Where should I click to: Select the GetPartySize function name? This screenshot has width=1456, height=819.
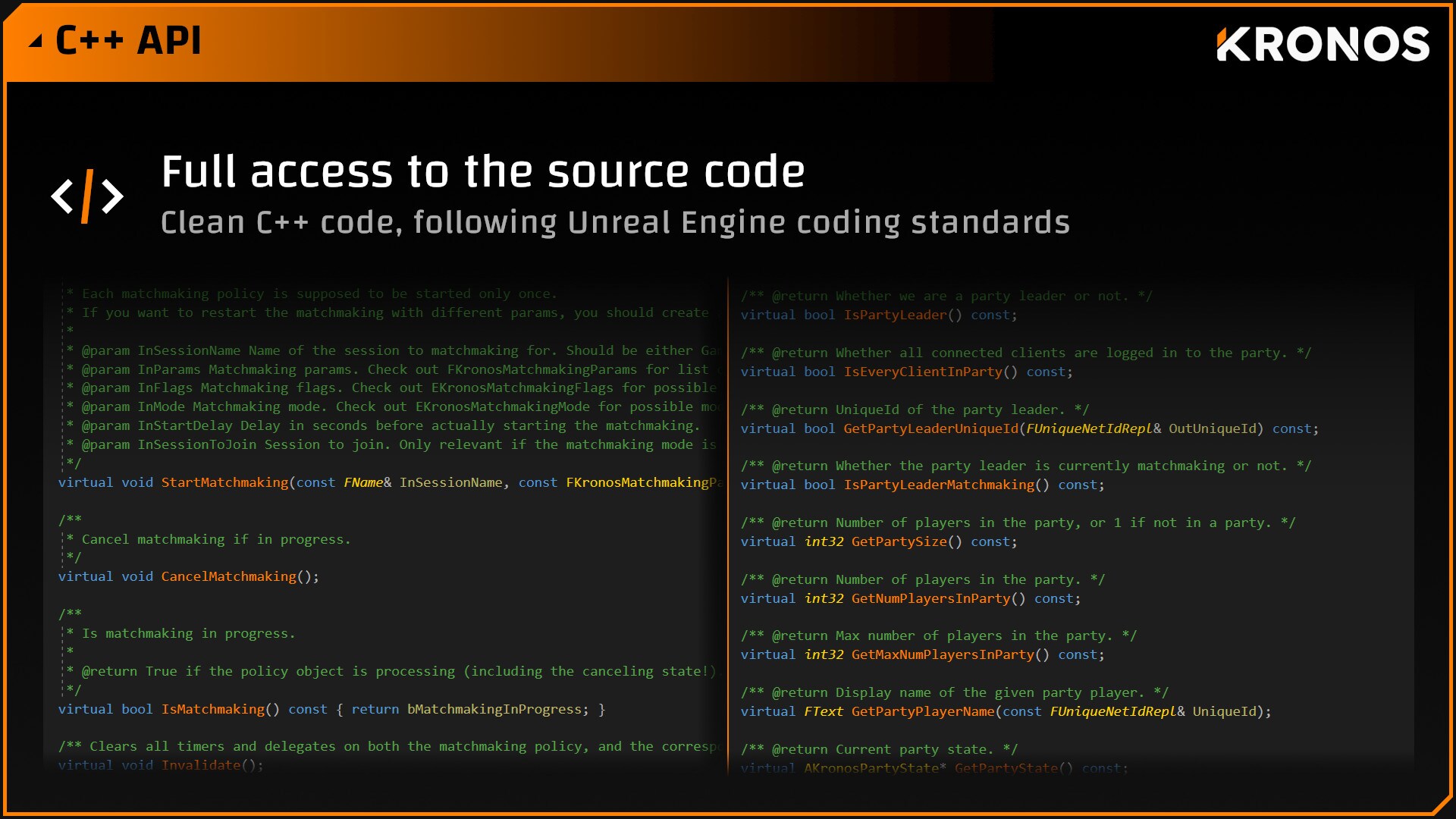(899, 541)
